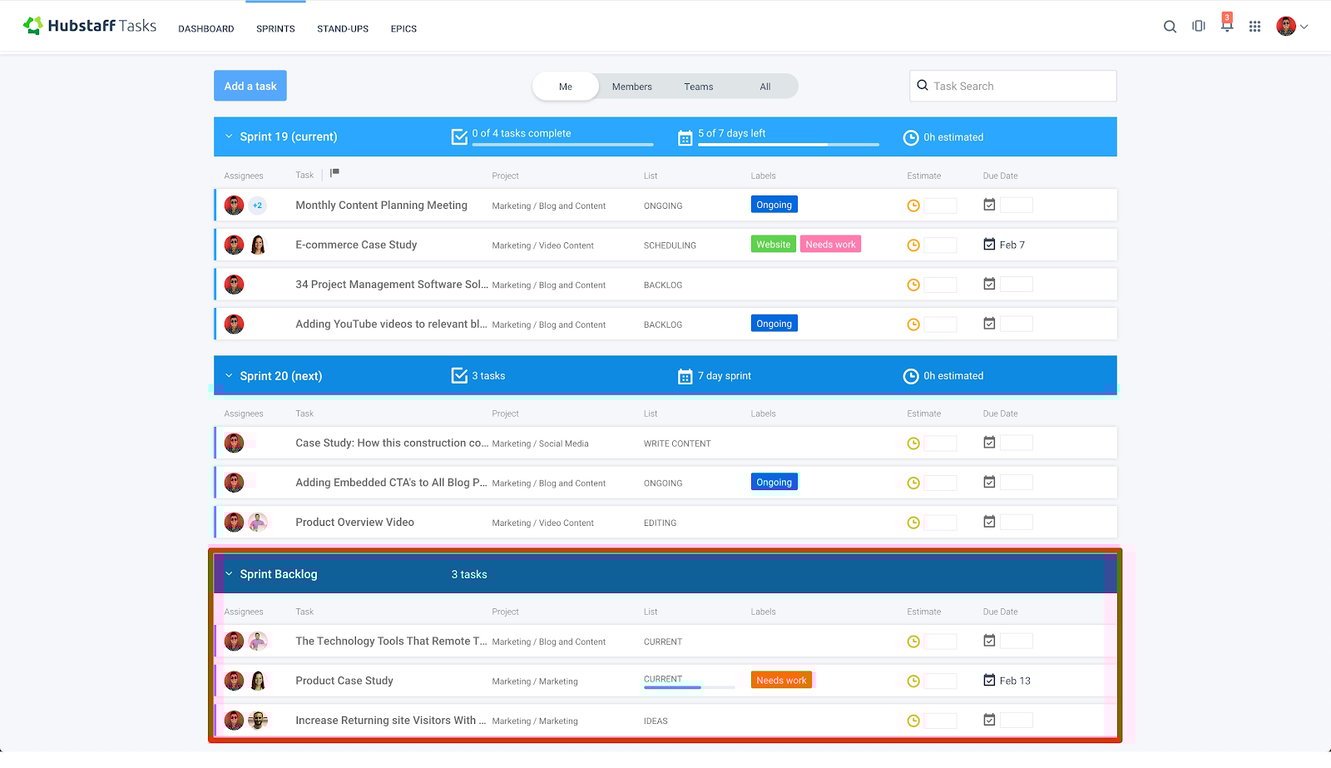Open the search icon in top bar

pyautogui.click(x=1169, y=27)
